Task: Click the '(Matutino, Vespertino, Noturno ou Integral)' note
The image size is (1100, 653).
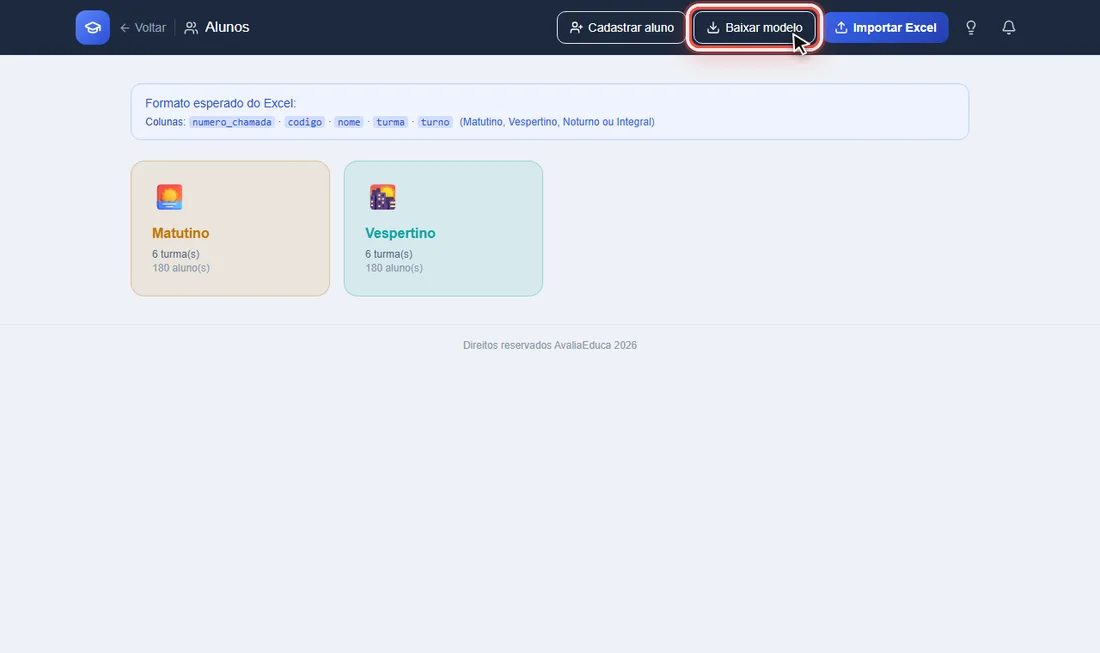Action: coord(557,122)
